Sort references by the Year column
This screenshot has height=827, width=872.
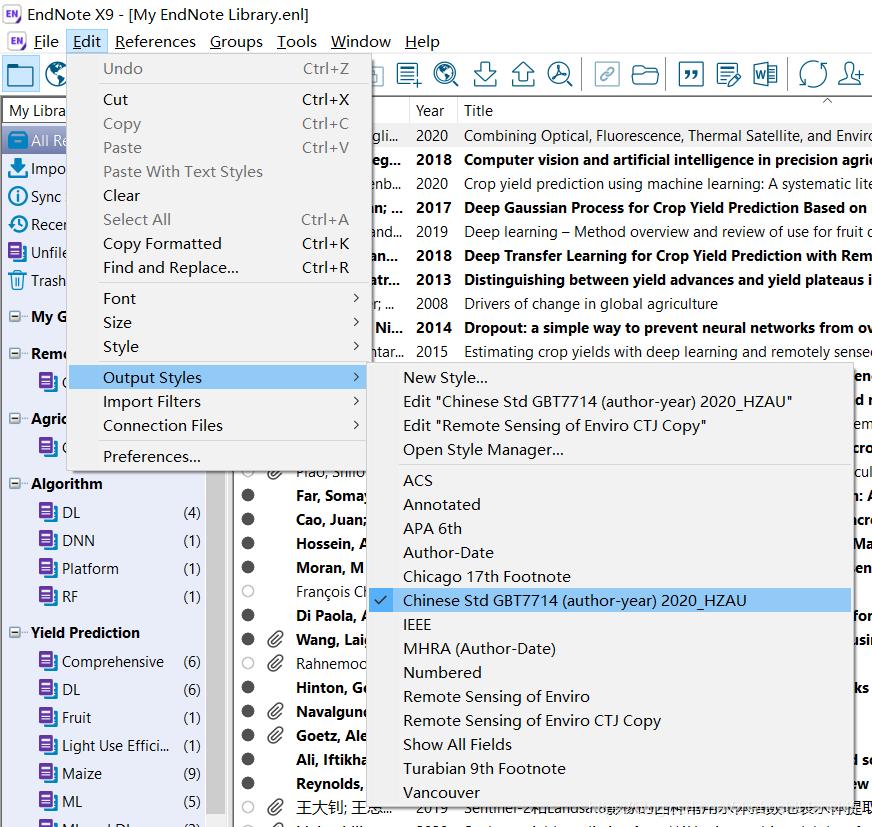(x=430, y=111)
